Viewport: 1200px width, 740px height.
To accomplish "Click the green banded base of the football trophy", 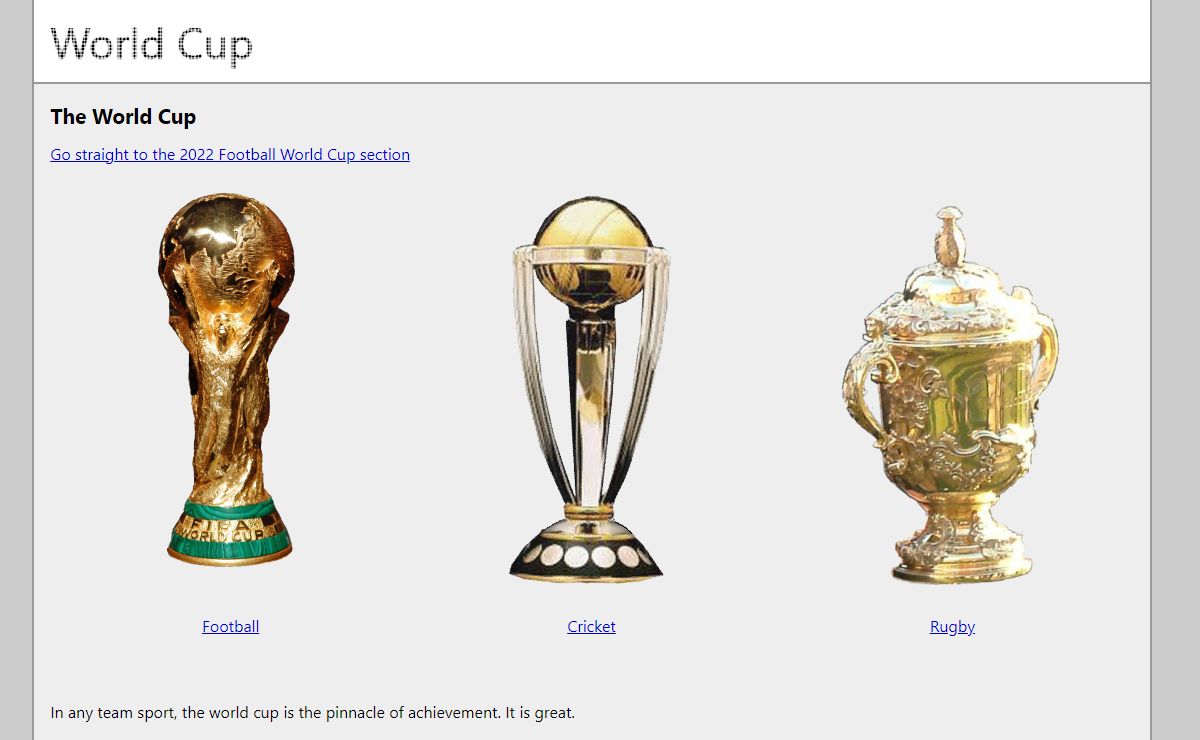I will (229, 532).
